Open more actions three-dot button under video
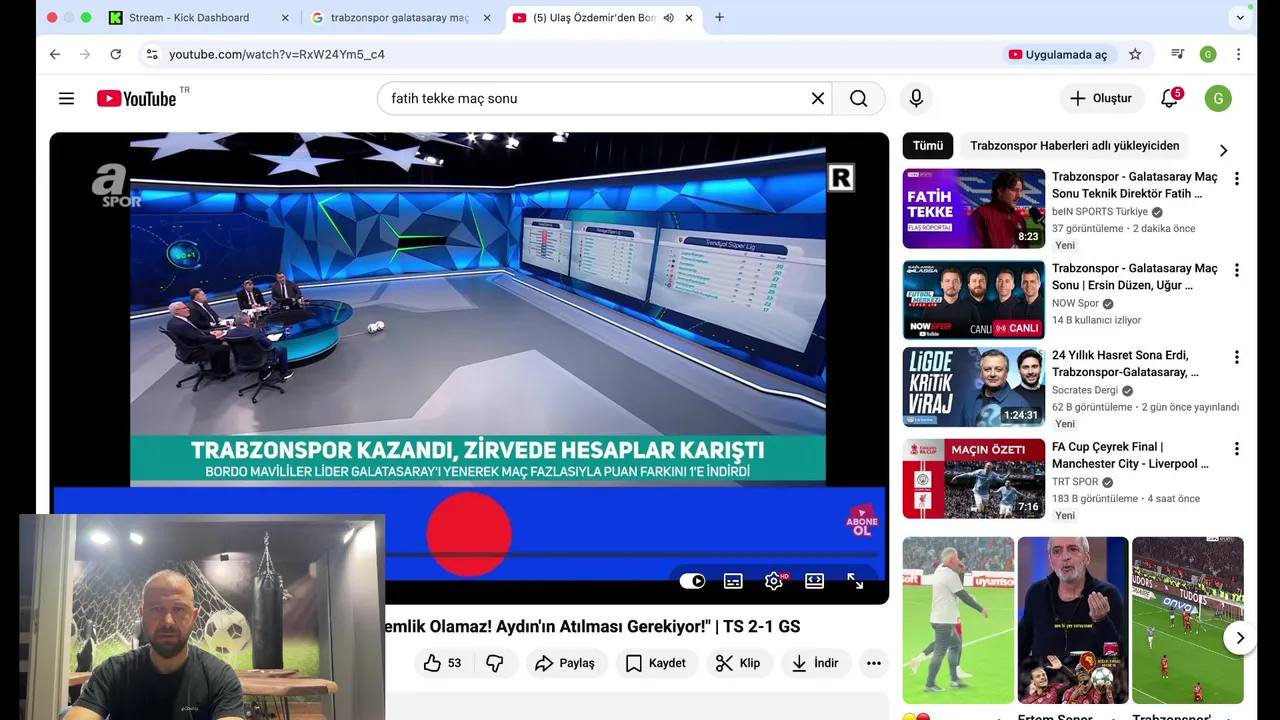This screenshot has height=720, width=1280. 873,663
